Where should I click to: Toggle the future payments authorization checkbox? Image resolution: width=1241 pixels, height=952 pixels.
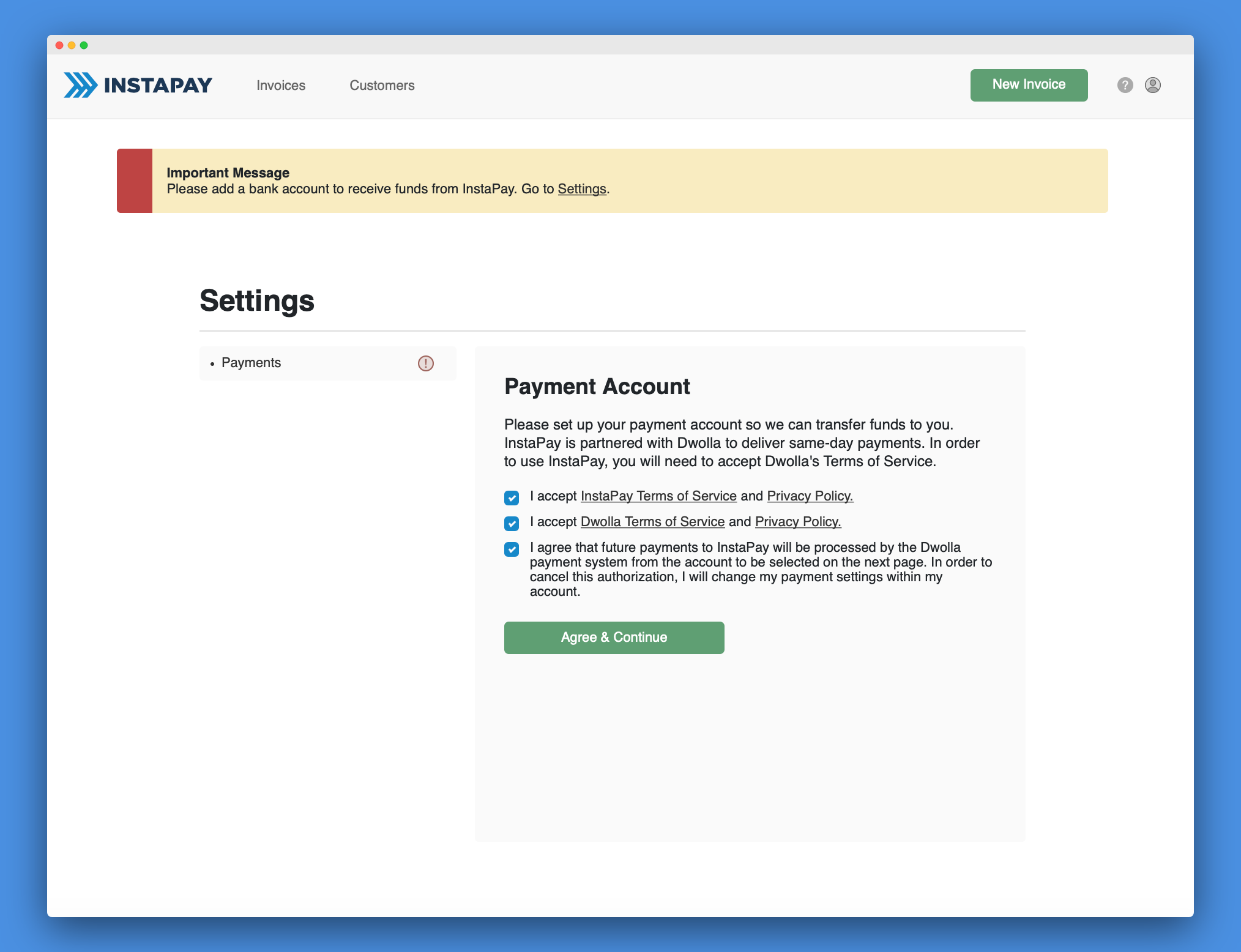(x=512, y=549)
